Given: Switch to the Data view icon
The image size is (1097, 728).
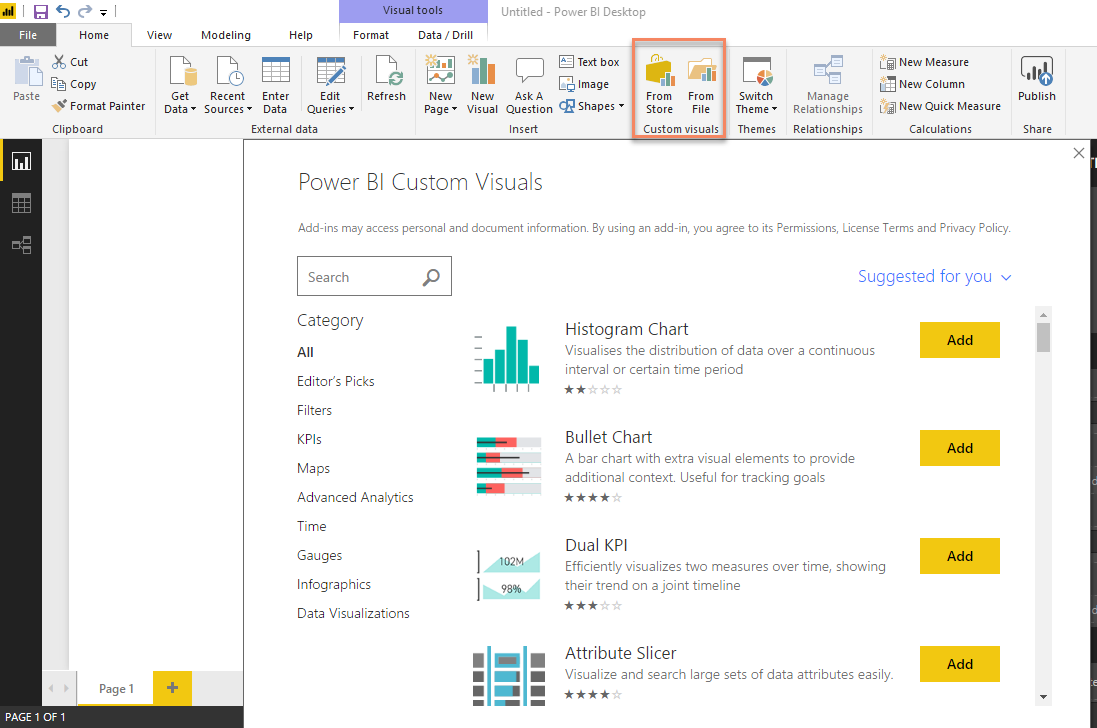Looking at the screenshot, I should [20, 202].
